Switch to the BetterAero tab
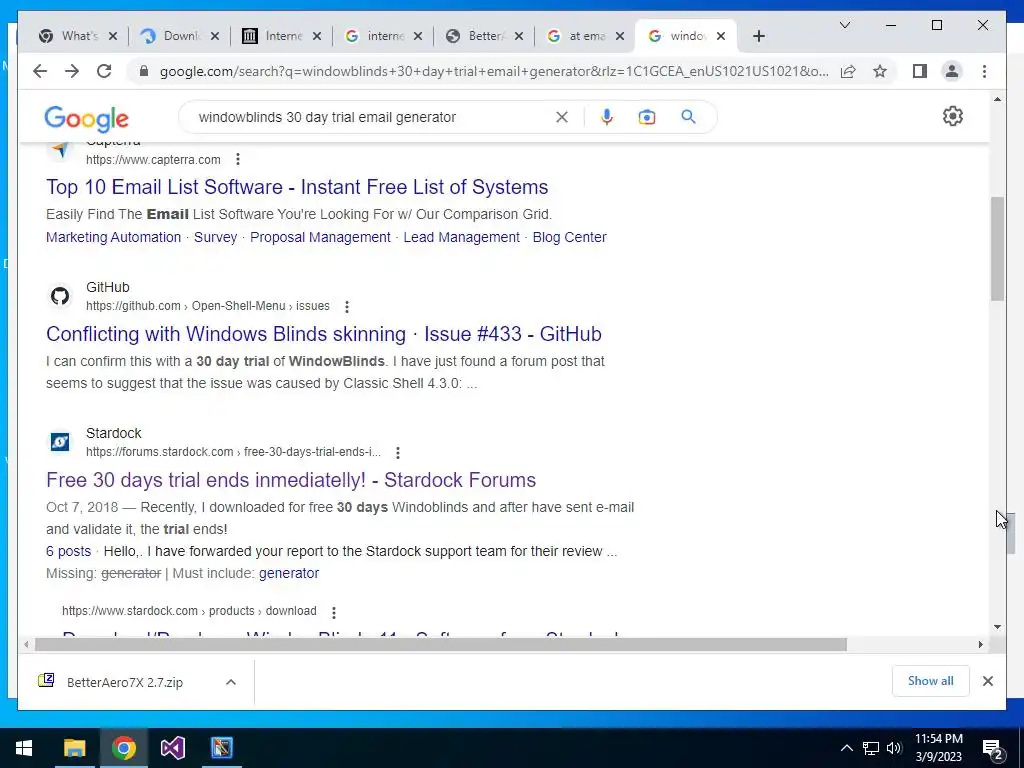 pos(486,36)
